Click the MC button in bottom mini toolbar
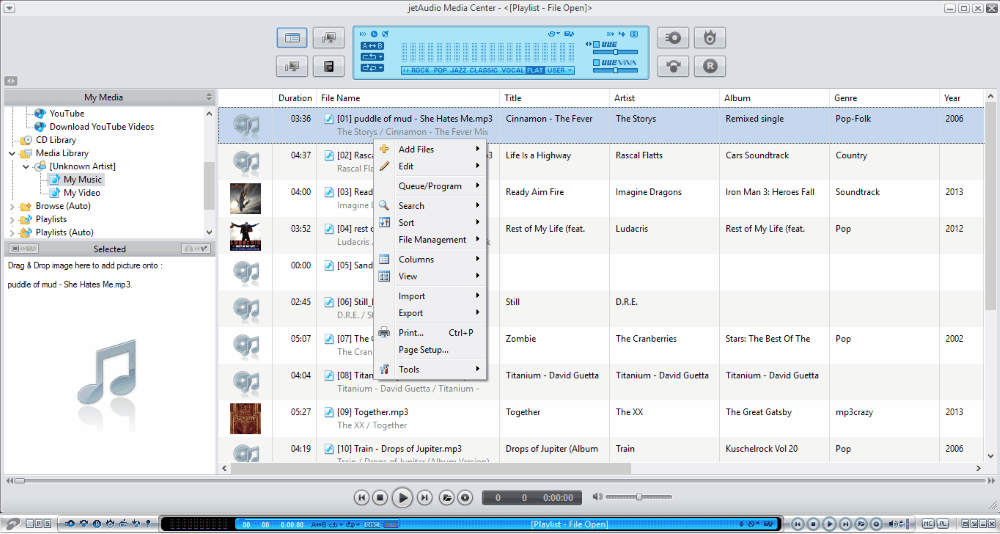Viewport: 1000px width, 534px height. point(929,524)
